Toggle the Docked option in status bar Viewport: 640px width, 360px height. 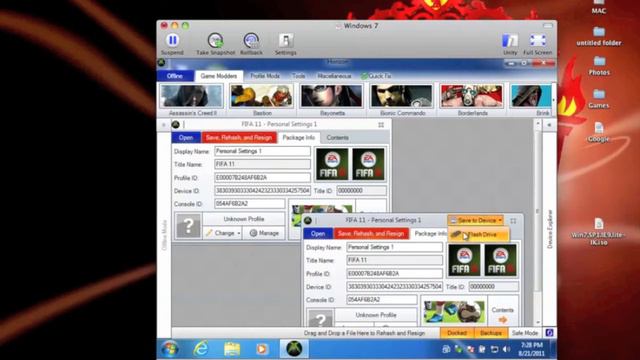click(x=457, y=333)
